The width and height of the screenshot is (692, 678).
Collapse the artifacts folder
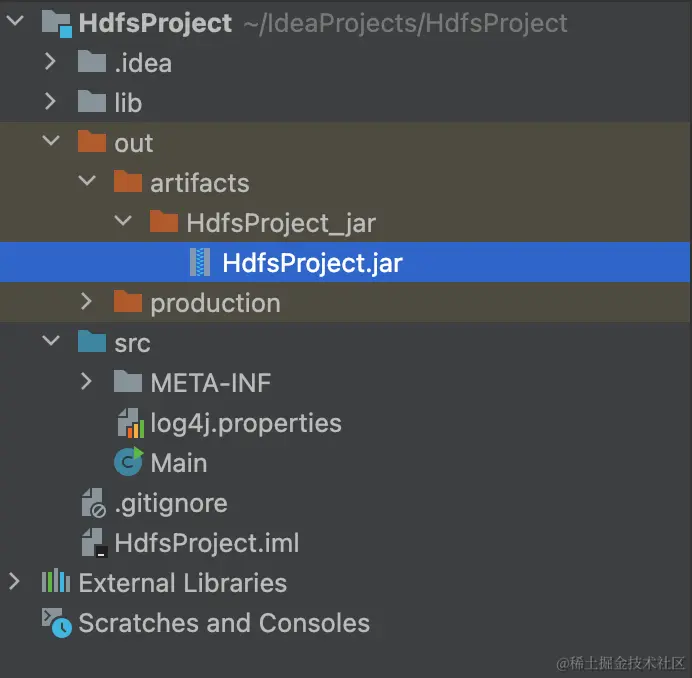pyautogui.click(x=87, y=182)
